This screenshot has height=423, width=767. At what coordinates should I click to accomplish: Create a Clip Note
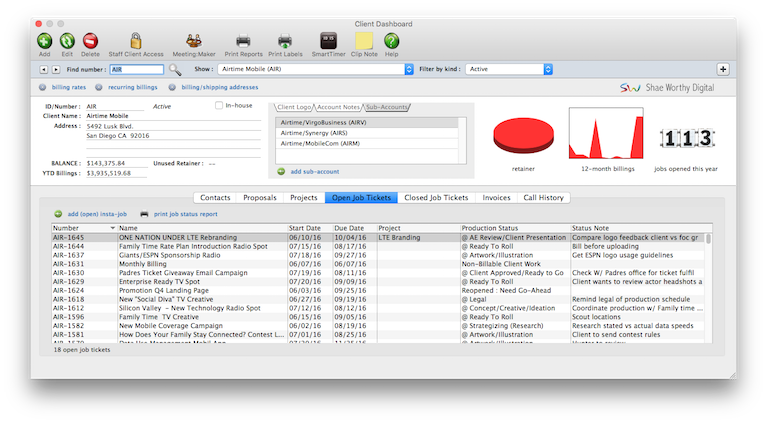[x=364, y=41]
